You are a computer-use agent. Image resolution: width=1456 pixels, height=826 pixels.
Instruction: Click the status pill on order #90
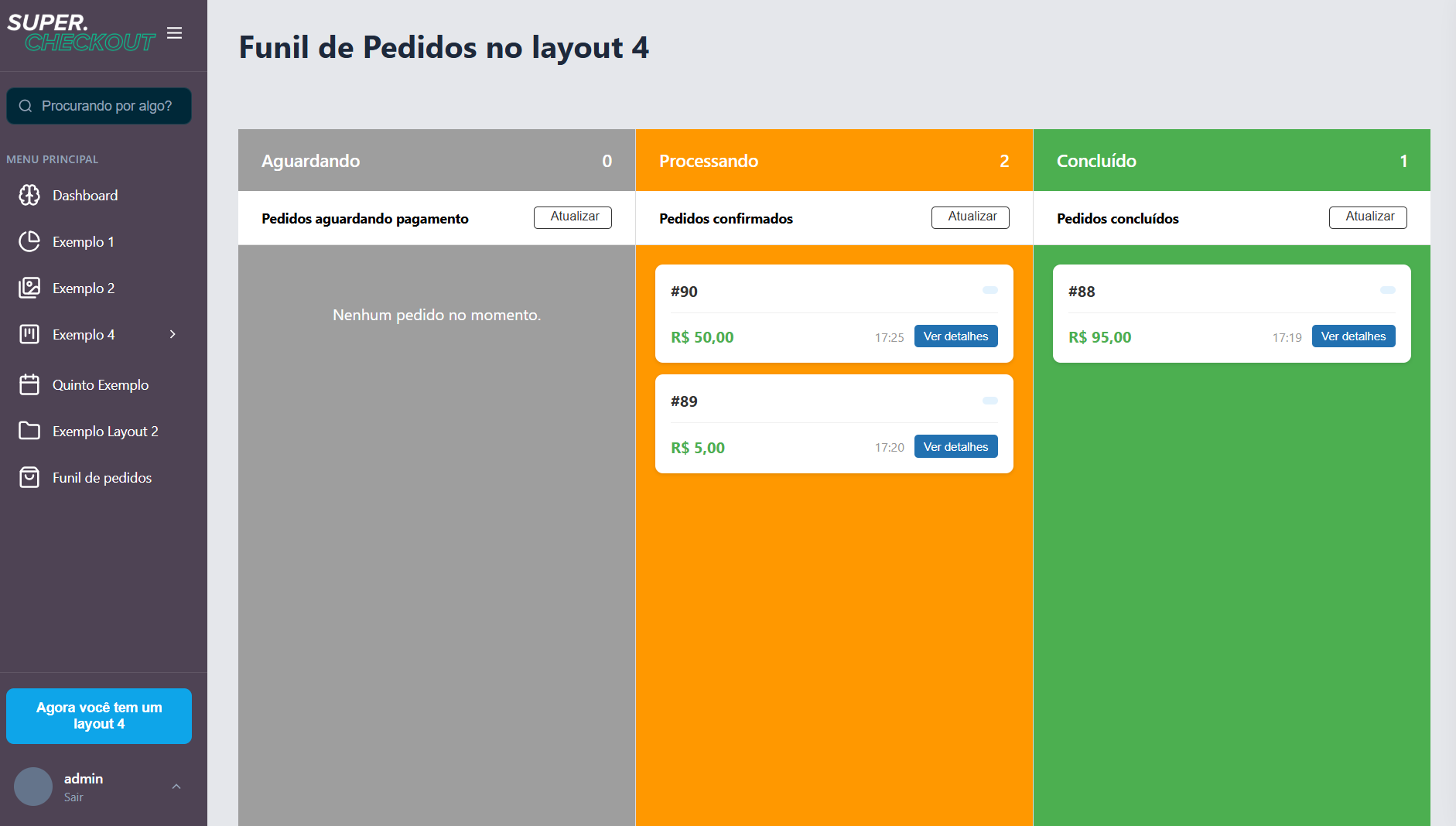[989, 290]
